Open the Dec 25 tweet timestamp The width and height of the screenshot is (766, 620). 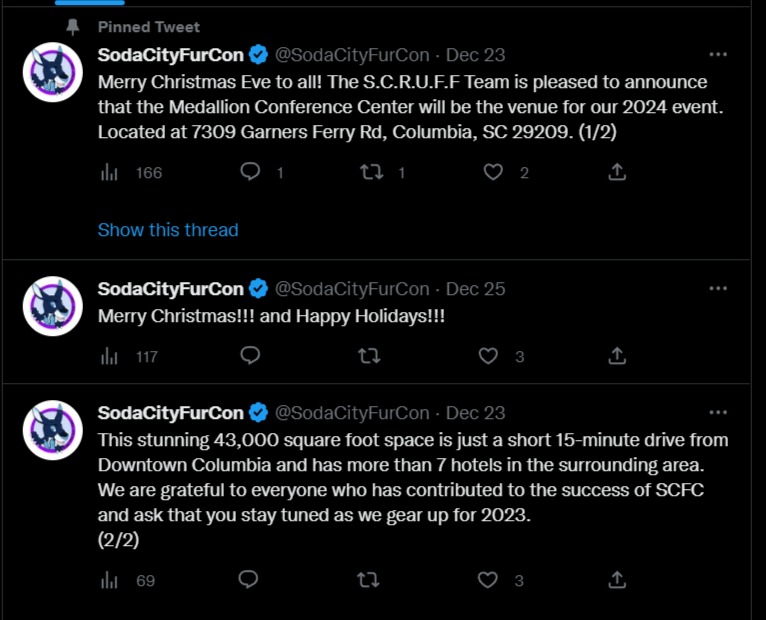[475, 289]
